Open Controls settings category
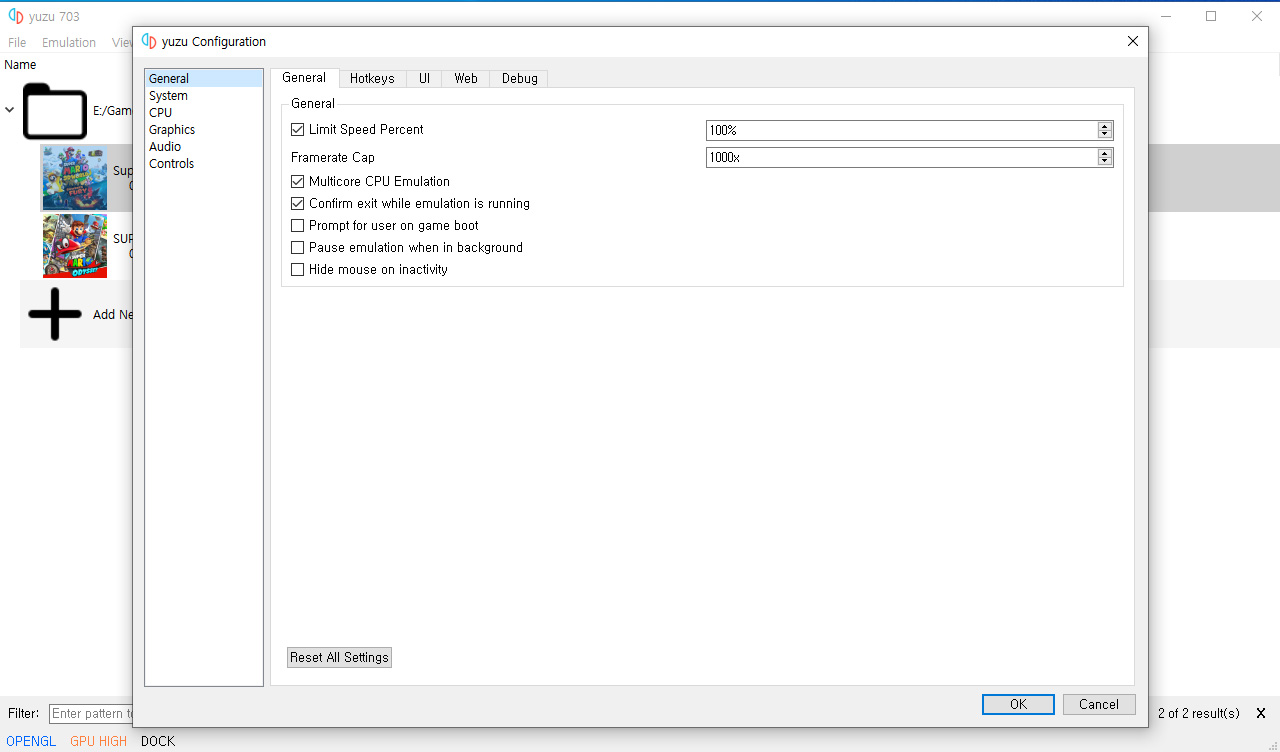Screen dimensions: 1280x752 pos(203,164)
